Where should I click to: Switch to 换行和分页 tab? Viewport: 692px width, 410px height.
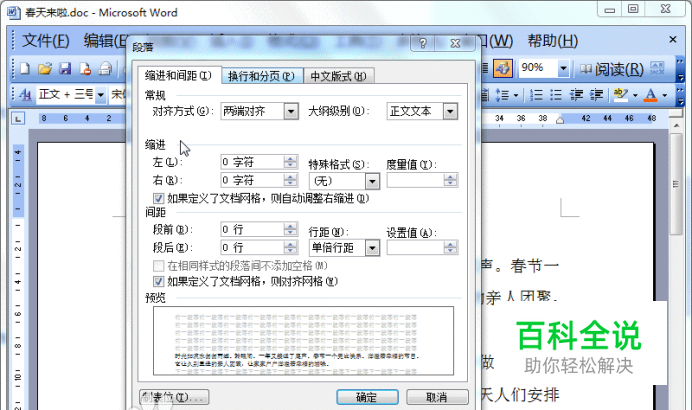pos(262,76)
